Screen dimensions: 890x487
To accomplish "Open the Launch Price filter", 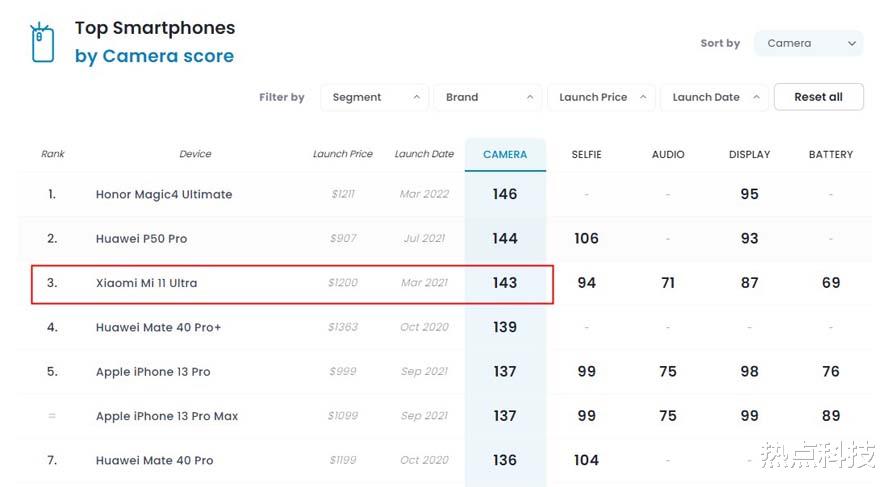I will (601, 97).
